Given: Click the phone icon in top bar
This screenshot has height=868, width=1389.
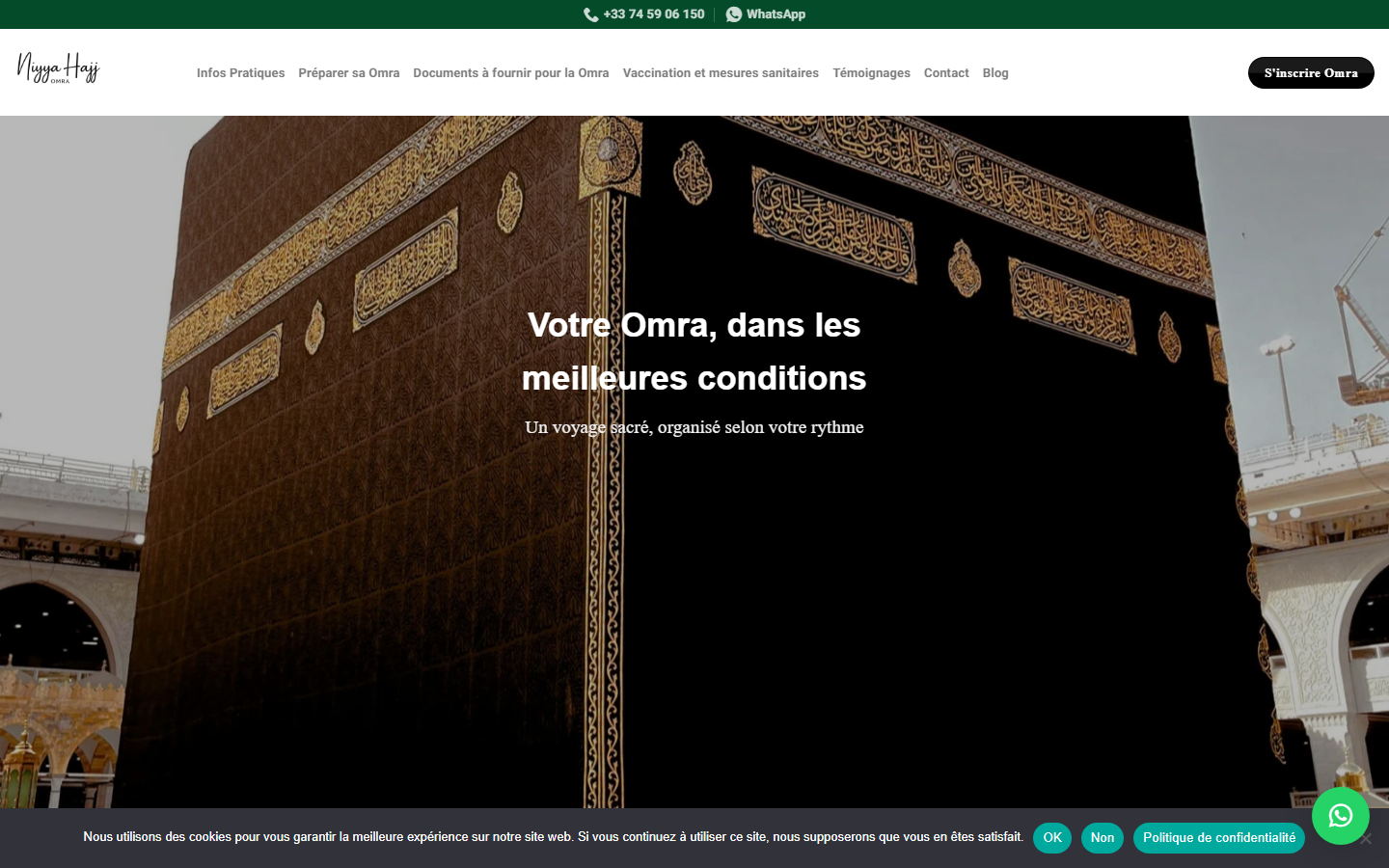Looking at the screenshot, I should click(x=590, y=14).
